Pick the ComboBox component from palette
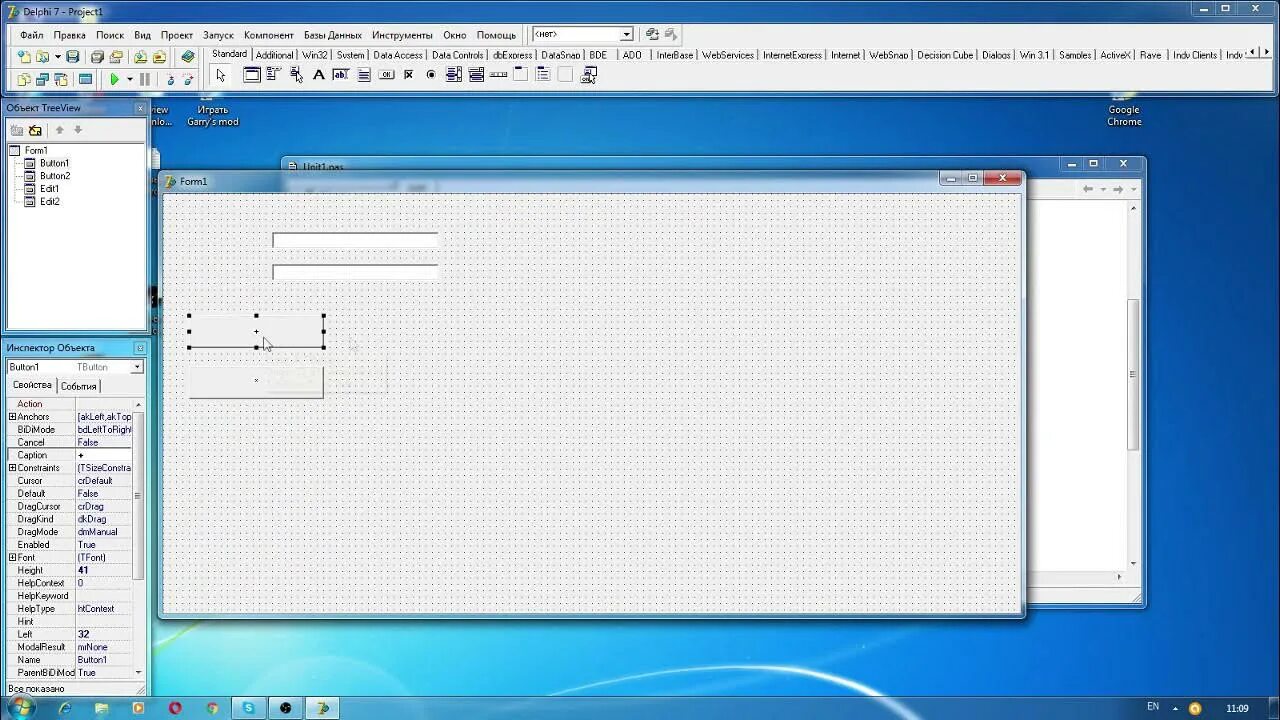 pyautogui.click(x=476, y=75)
